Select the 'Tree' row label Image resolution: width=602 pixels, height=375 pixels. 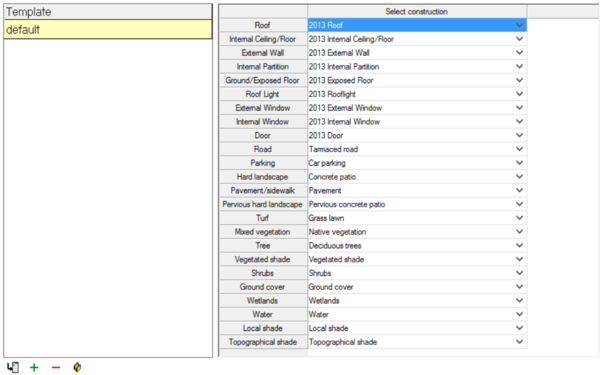click(263, 246)
